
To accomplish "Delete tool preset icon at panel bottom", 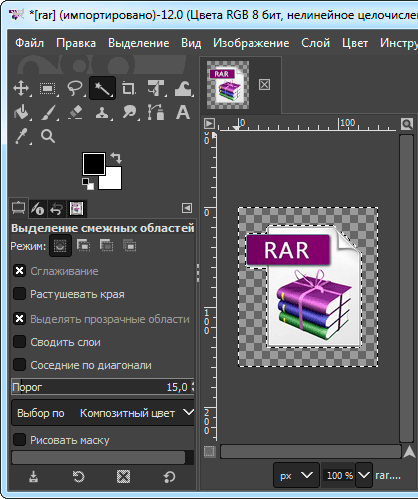I will pyautogui.click(x=123, y=477).
